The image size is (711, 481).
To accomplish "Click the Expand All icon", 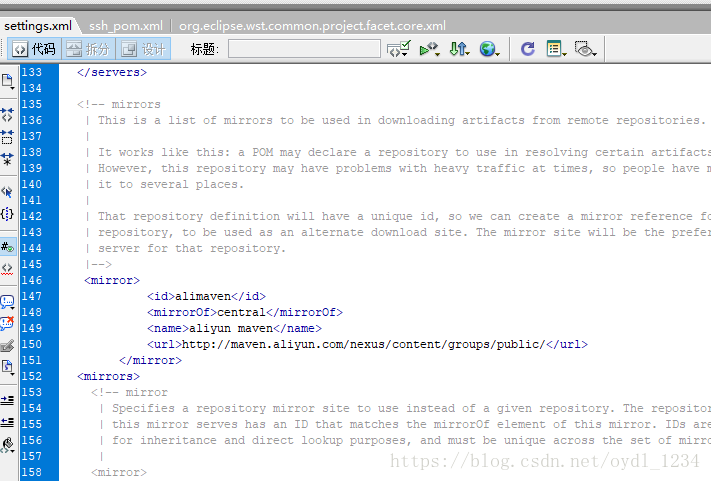I will (7, 159).
